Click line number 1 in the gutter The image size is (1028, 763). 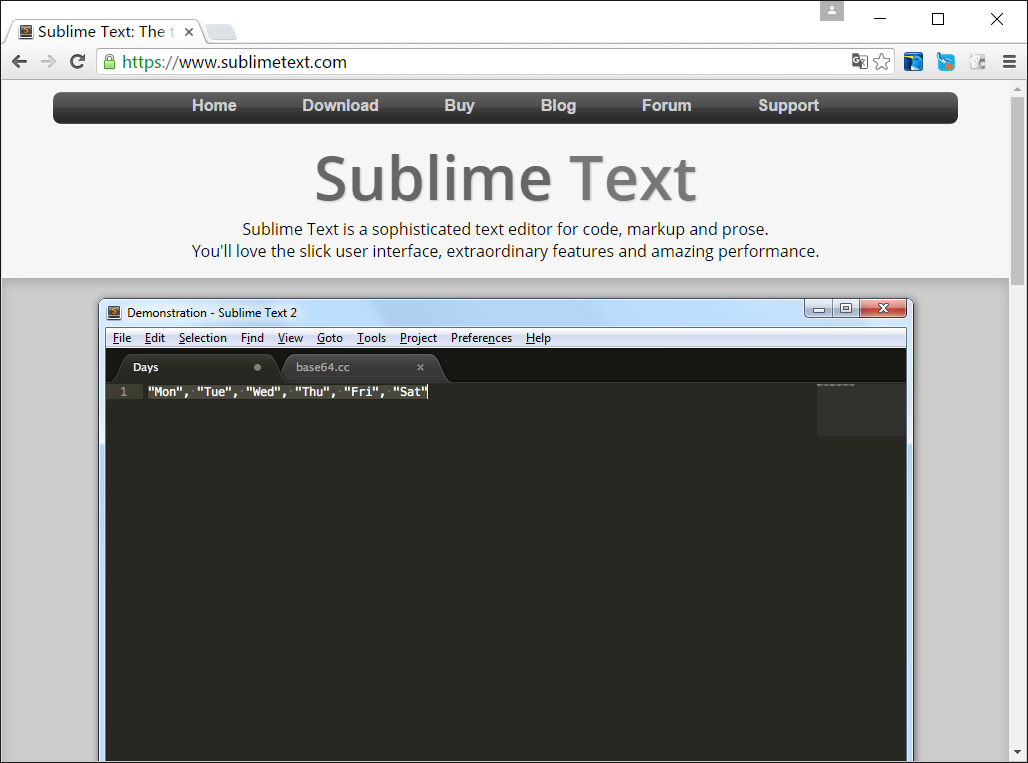[x=123, y=391]
